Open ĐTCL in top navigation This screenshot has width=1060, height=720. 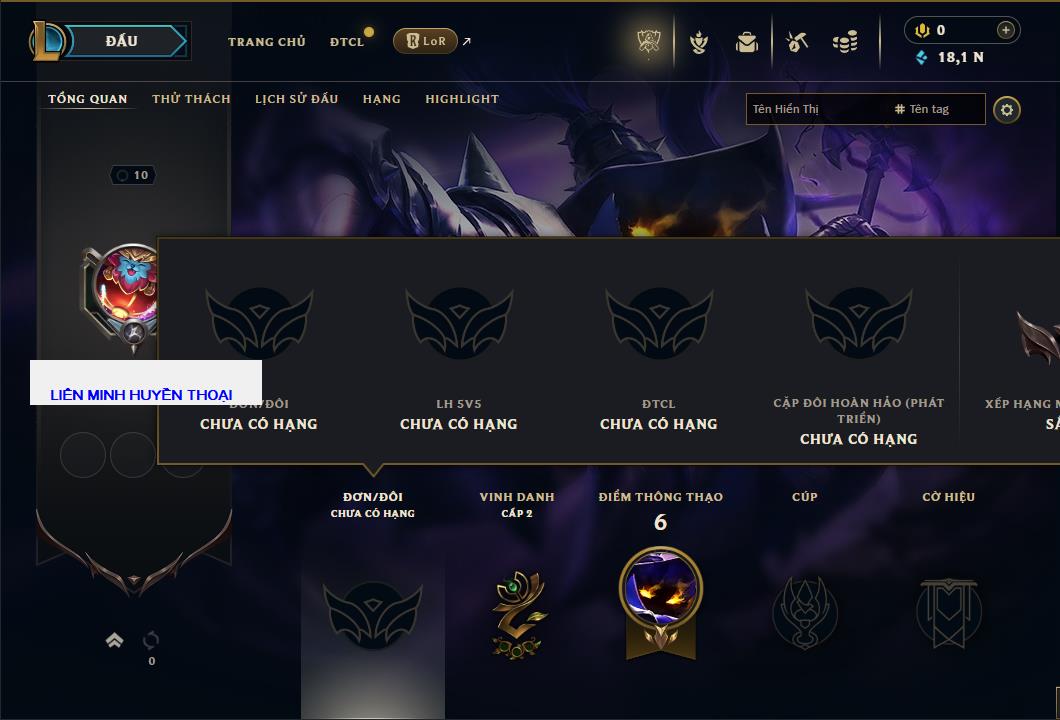coord(347,42)
